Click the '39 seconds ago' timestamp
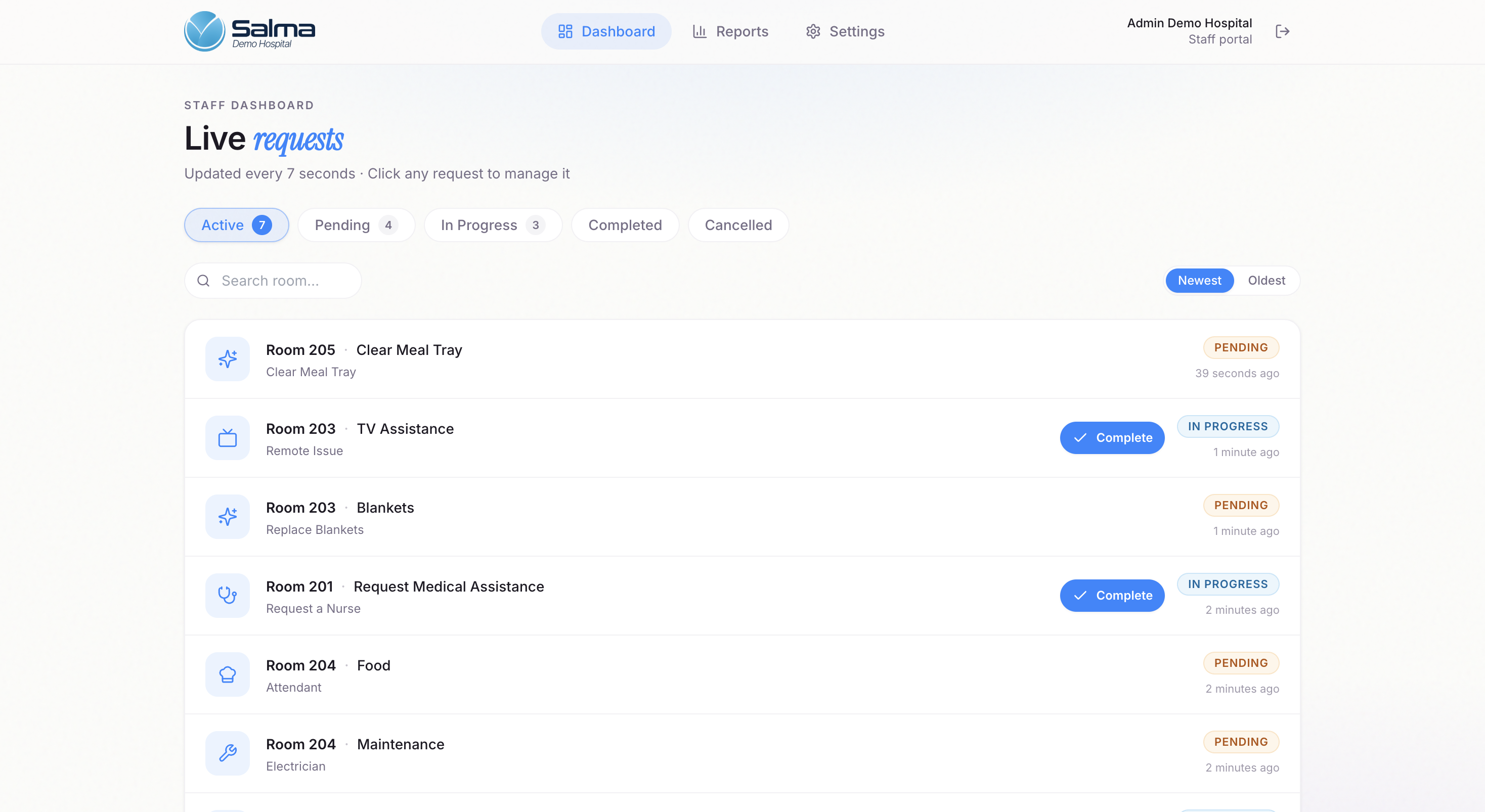 pyautogui.click(x=1237, y=374)
